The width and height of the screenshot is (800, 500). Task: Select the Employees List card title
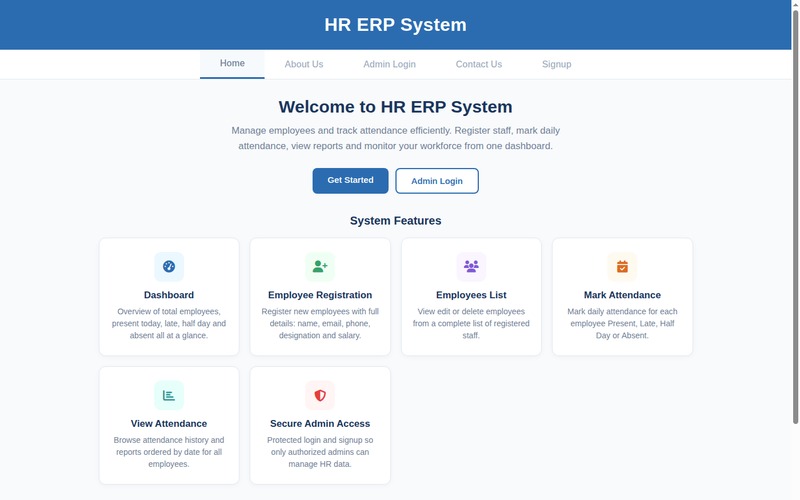(471, 295)
